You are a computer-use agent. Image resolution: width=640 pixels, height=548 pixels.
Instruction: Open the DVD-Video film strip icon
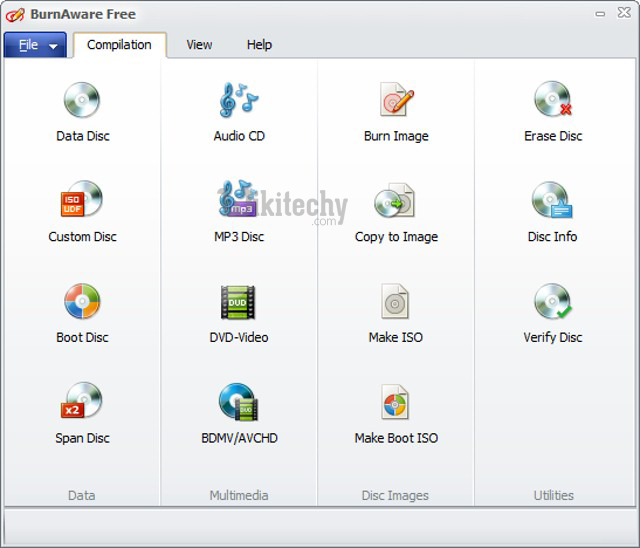(238, 302)
